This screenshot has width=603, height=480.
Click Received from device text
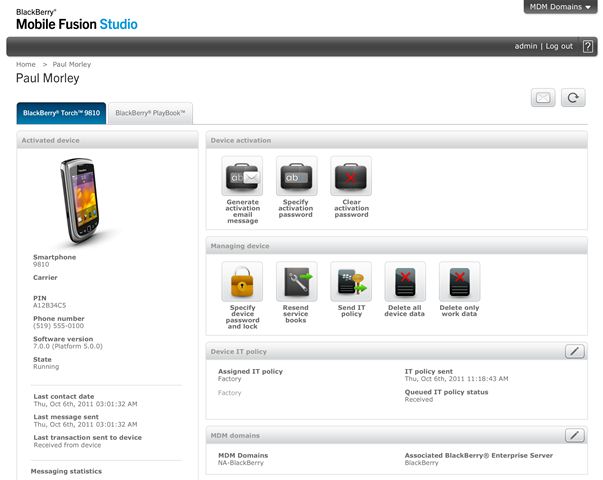tap(67, 445)
